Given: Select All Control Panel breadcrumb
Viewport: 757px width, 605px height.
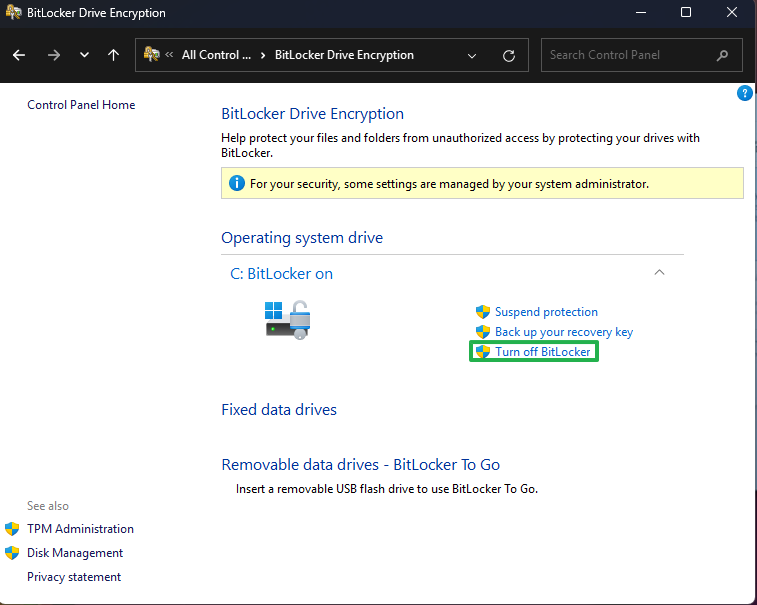Looking at the screenshot, I should coord(216,55).
